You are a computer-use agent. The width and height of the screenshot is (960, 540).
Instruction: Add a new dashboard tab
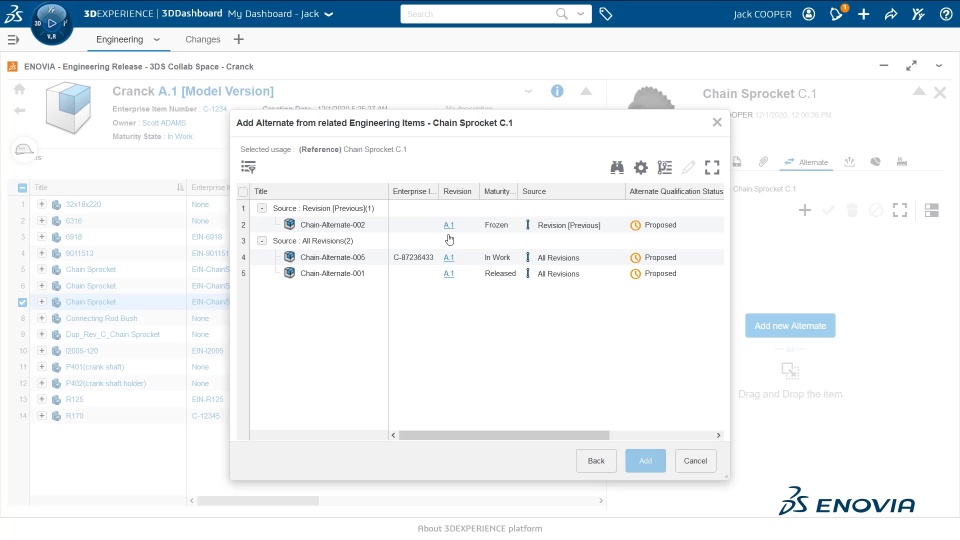coord(239,39)
